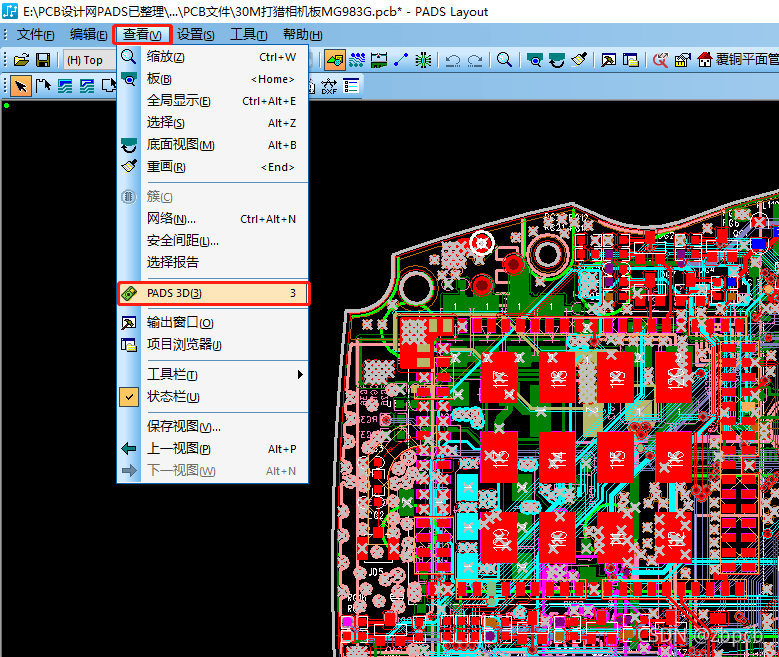Click the Board view toolbar icon

click(x=535, y=60)
